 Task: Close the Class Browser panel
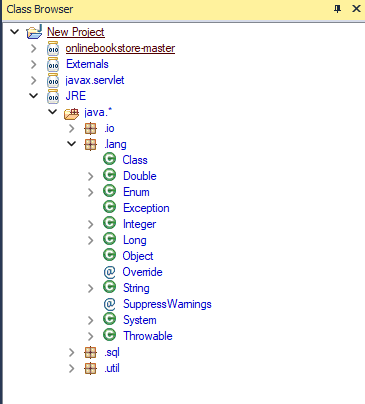(x=356, y=9)
